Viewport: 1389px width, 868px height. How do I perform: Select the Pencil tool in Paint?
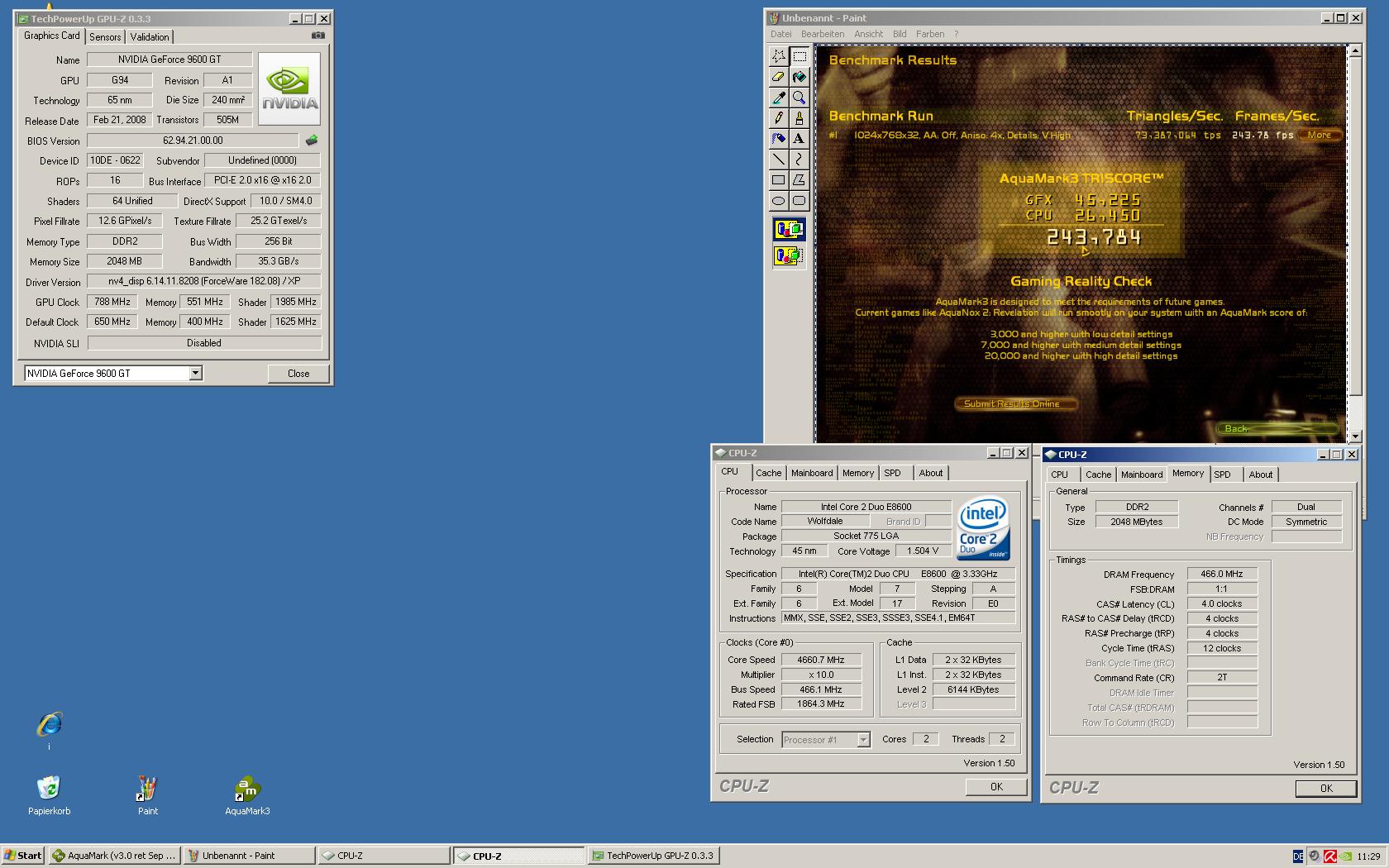[x=779, y=118]
